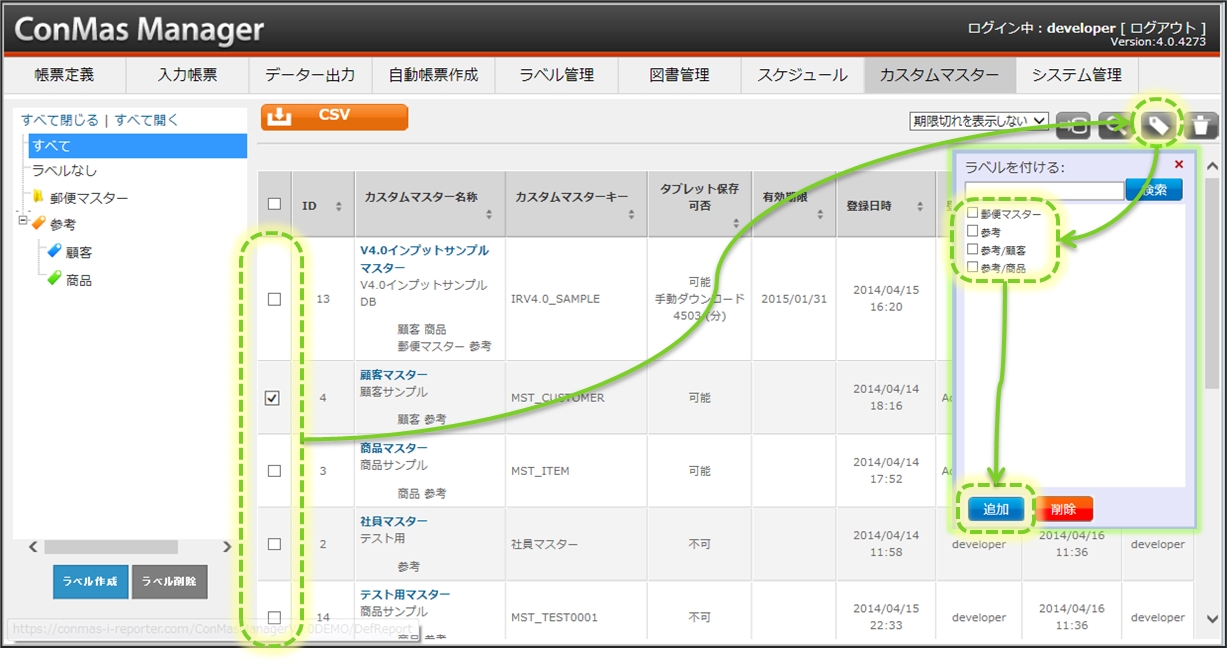This screenshot has height=665, width=1227.
Task: Click the magnifier search icon in toolbar
Action: 1113,125
